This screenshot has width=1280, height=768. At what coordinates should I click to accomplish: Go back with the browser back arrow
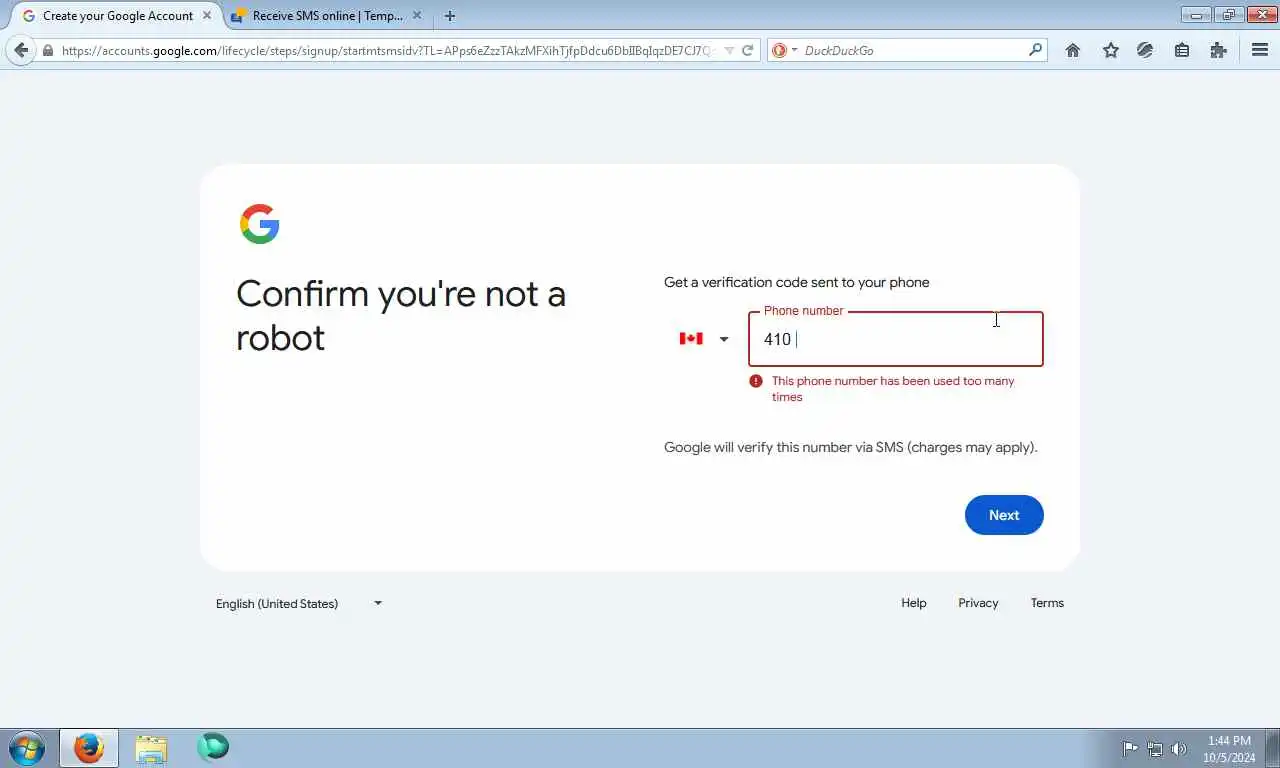[21, 50]
